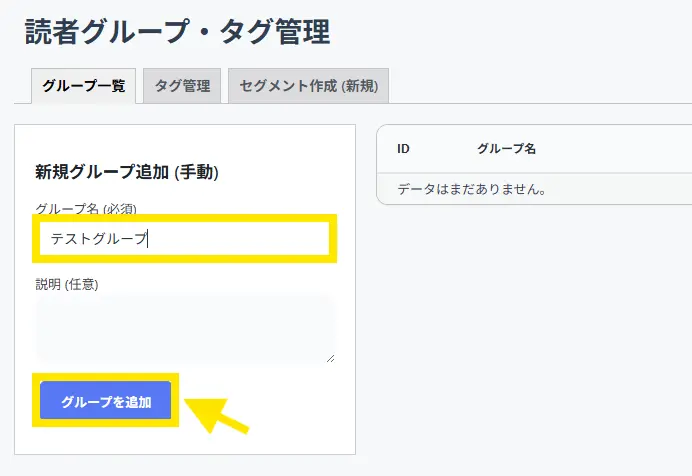
Task: Select the グループ一覧 tab
Action: 83,86
